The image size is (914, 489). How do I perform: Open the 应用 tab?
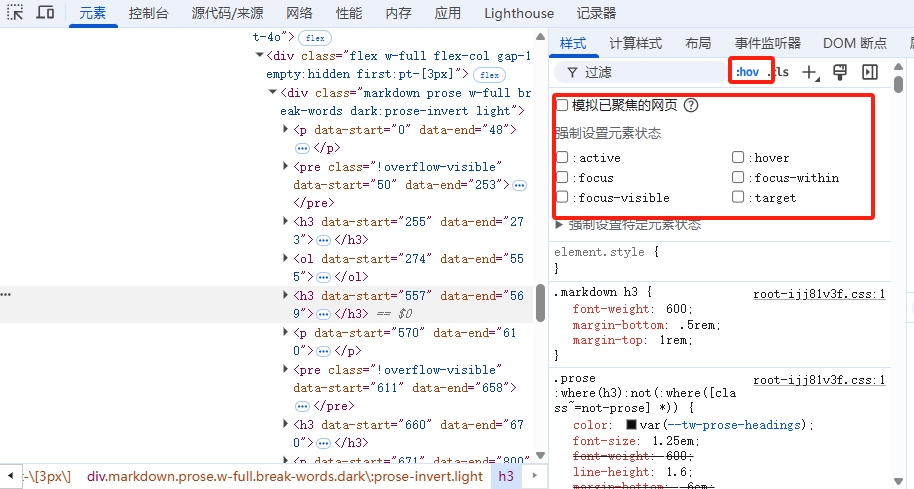(x=448, y=13)
